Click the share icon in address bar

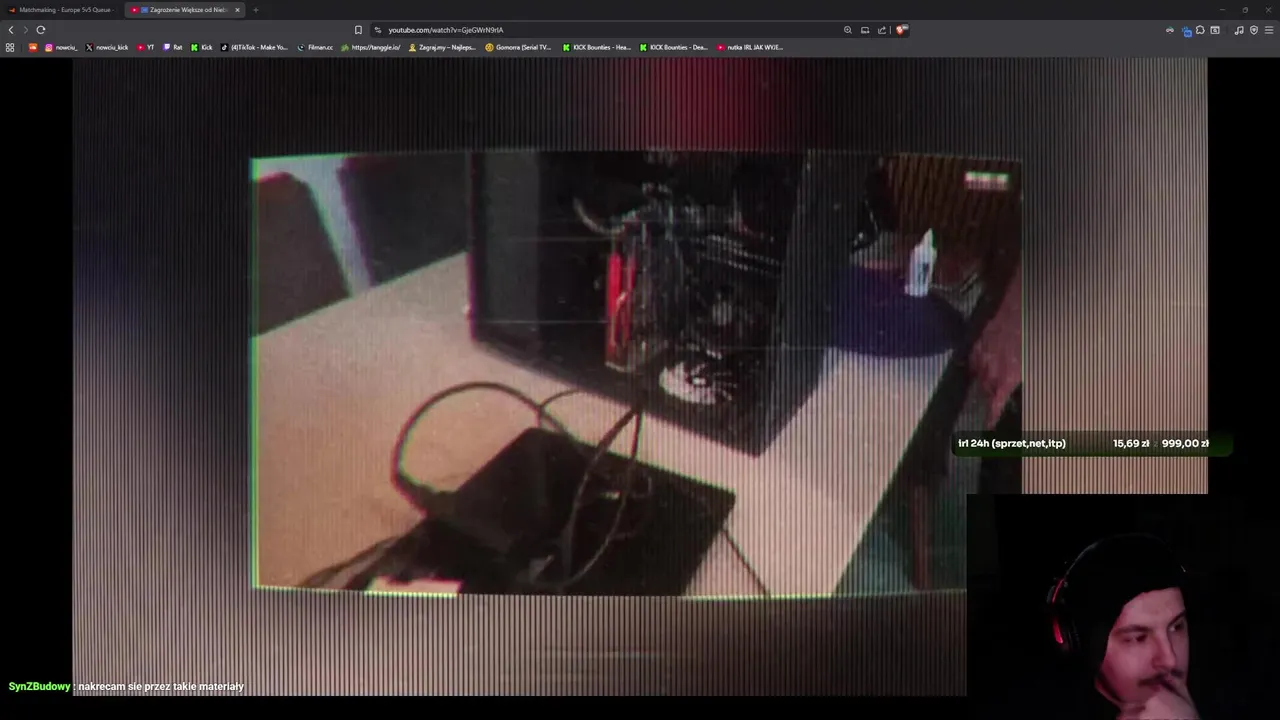click(881, 30)
